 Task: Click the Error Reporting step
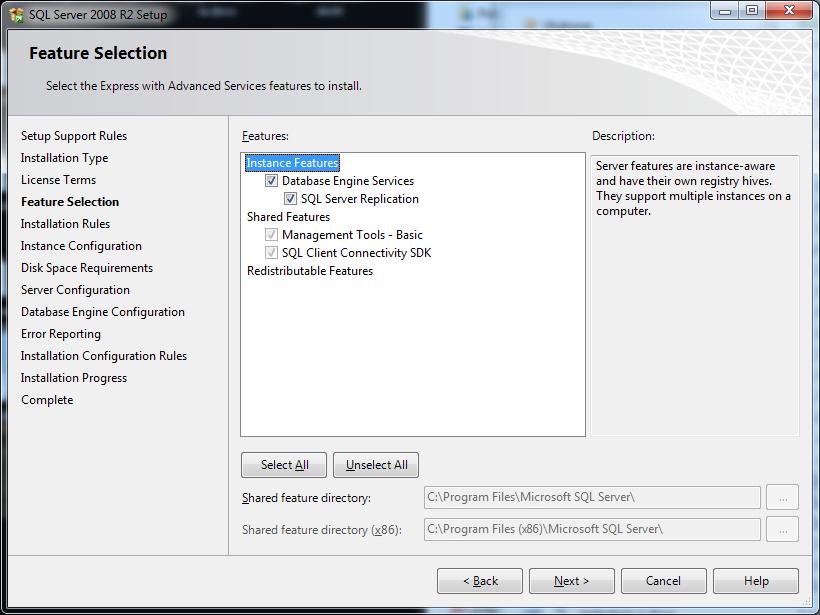point(61,334)
